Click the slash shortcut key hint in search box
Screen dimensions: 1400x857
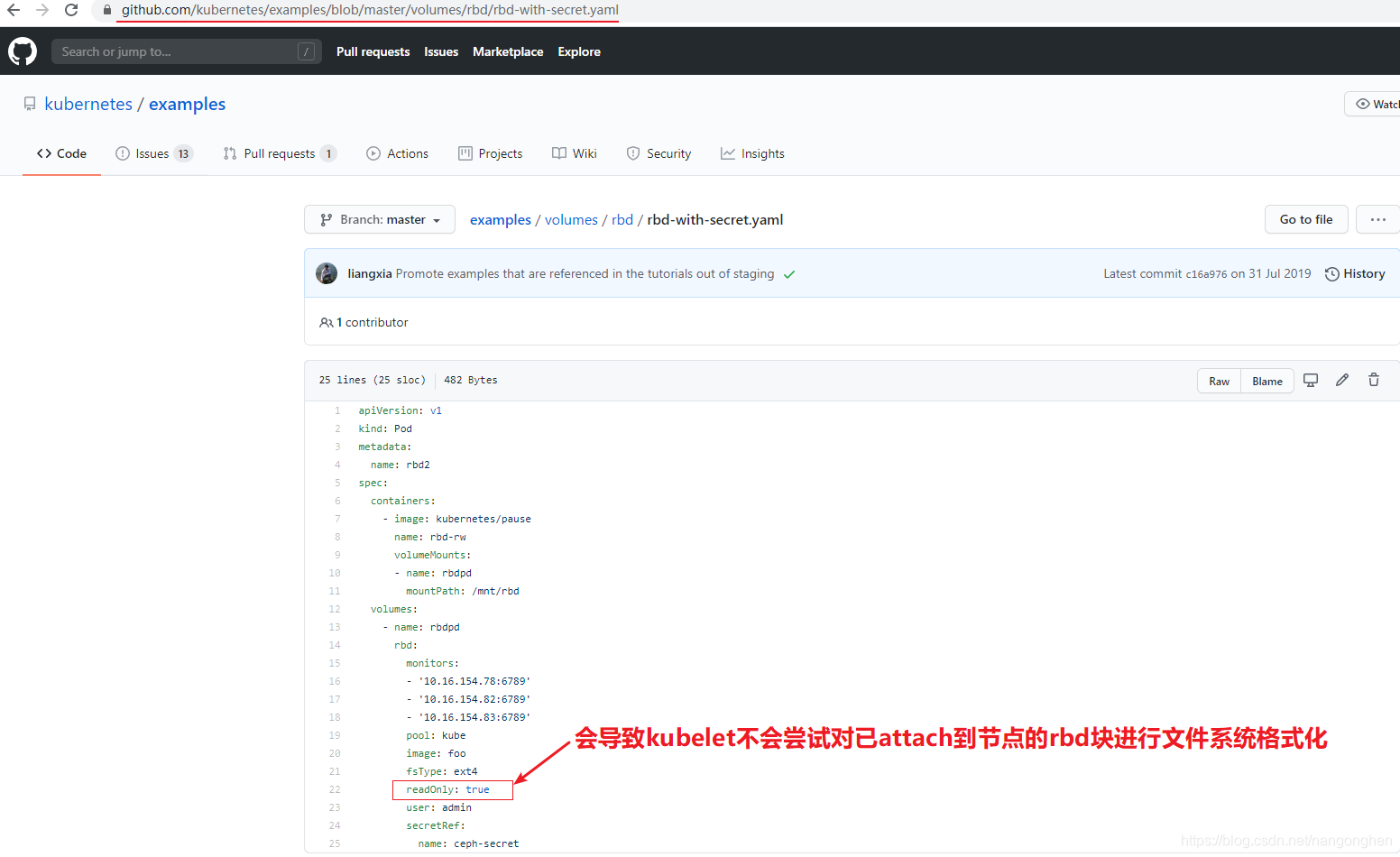pos(307,51)
